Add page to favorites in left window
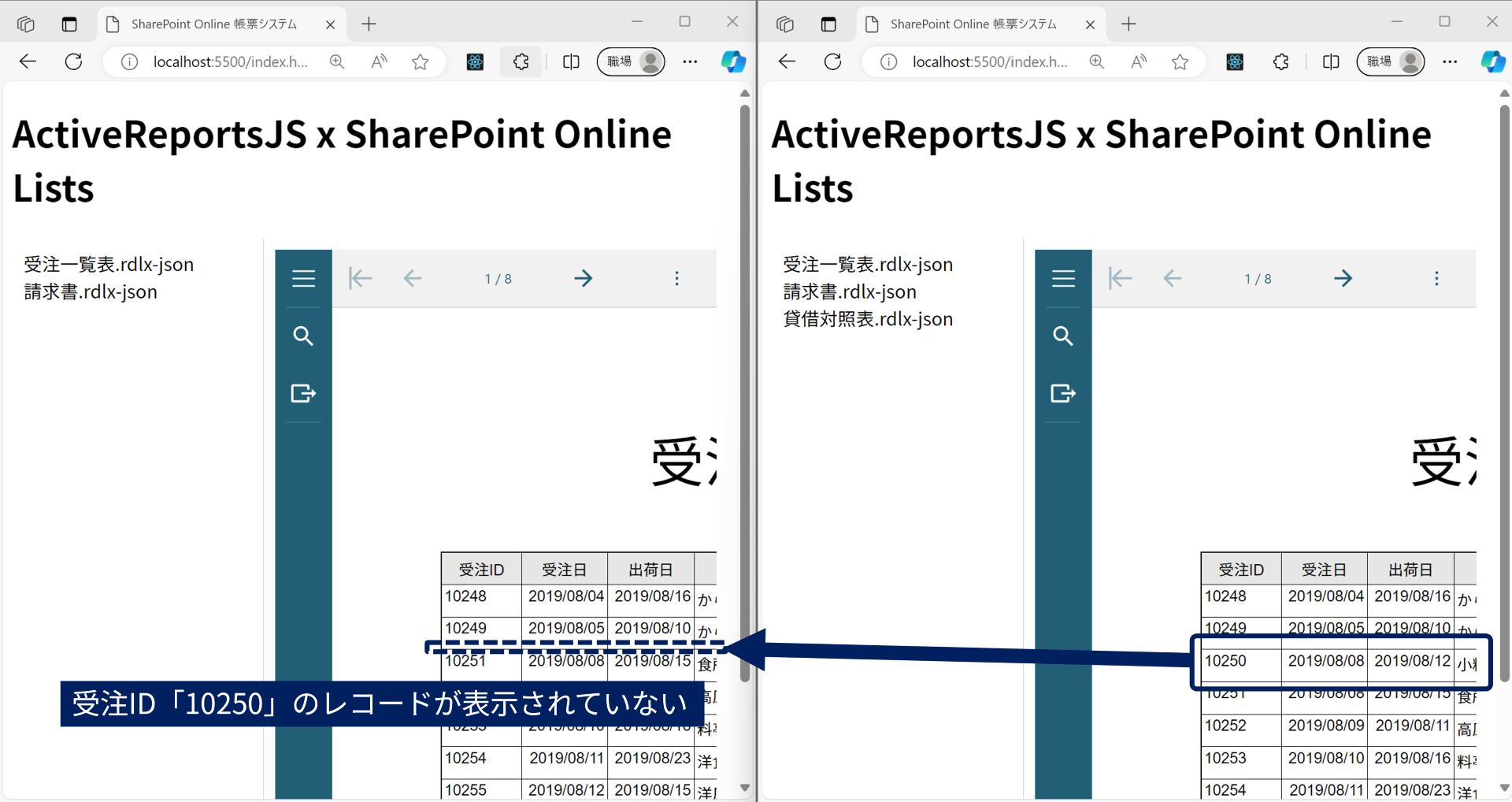 pyautogui.click(x=421, y=61)
